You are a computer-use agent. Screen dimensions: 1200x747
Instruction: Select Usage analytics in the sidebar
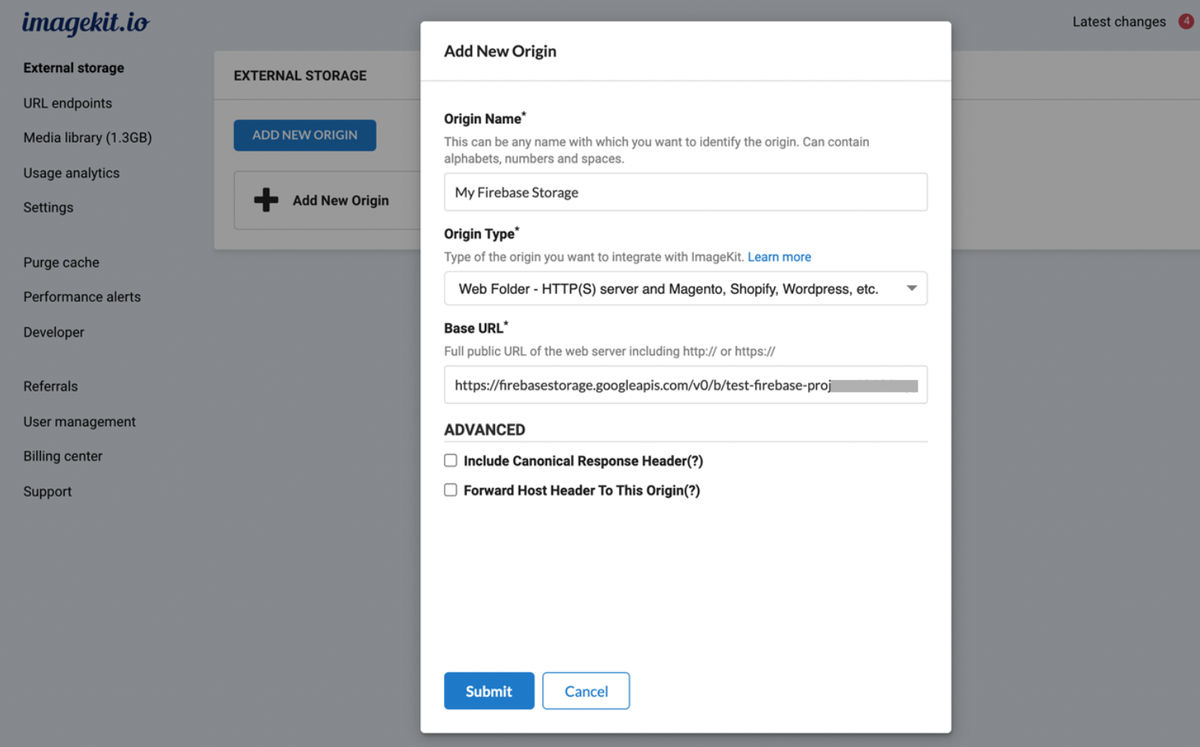[71, 173]
